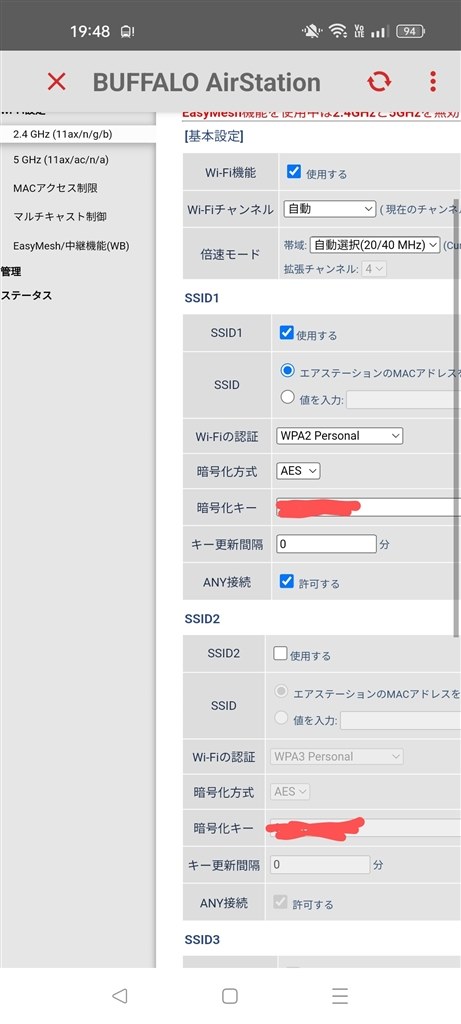Toggle the Wi-Fi機能 使用する checkbox
The image size is (461, 1024).
coord(294,172)
